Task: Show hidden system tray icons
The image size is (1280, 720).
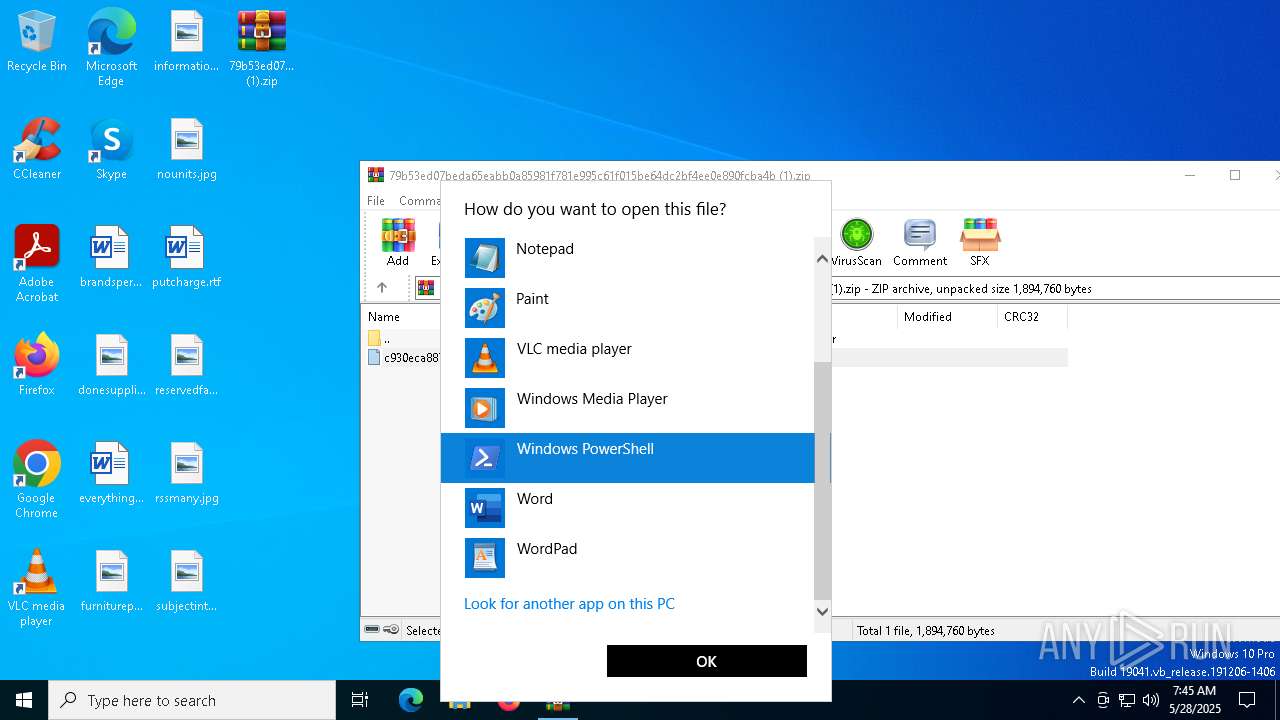Action: tap(1078, 700)
